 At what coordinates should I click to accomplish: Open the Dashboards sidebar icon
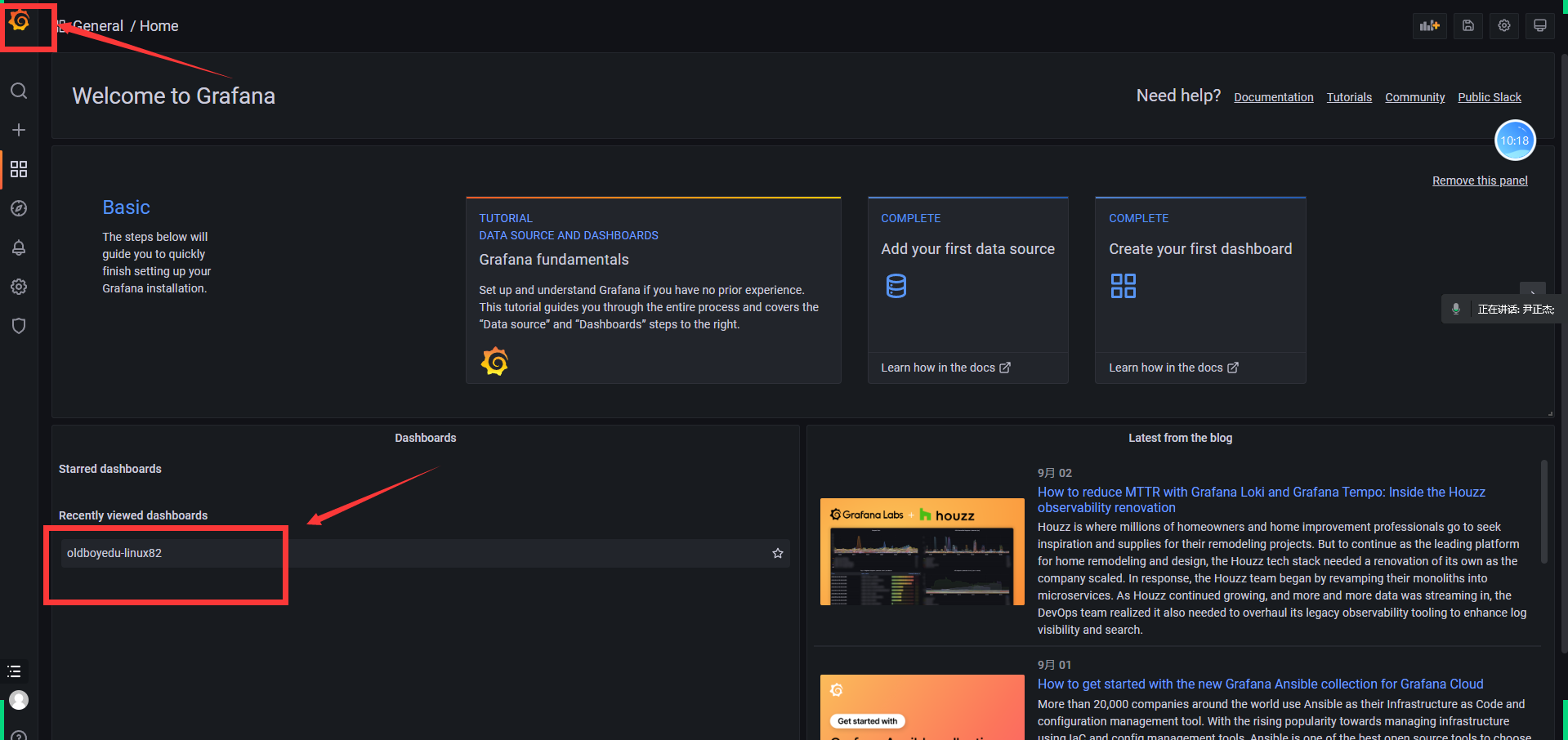point(19,169)
